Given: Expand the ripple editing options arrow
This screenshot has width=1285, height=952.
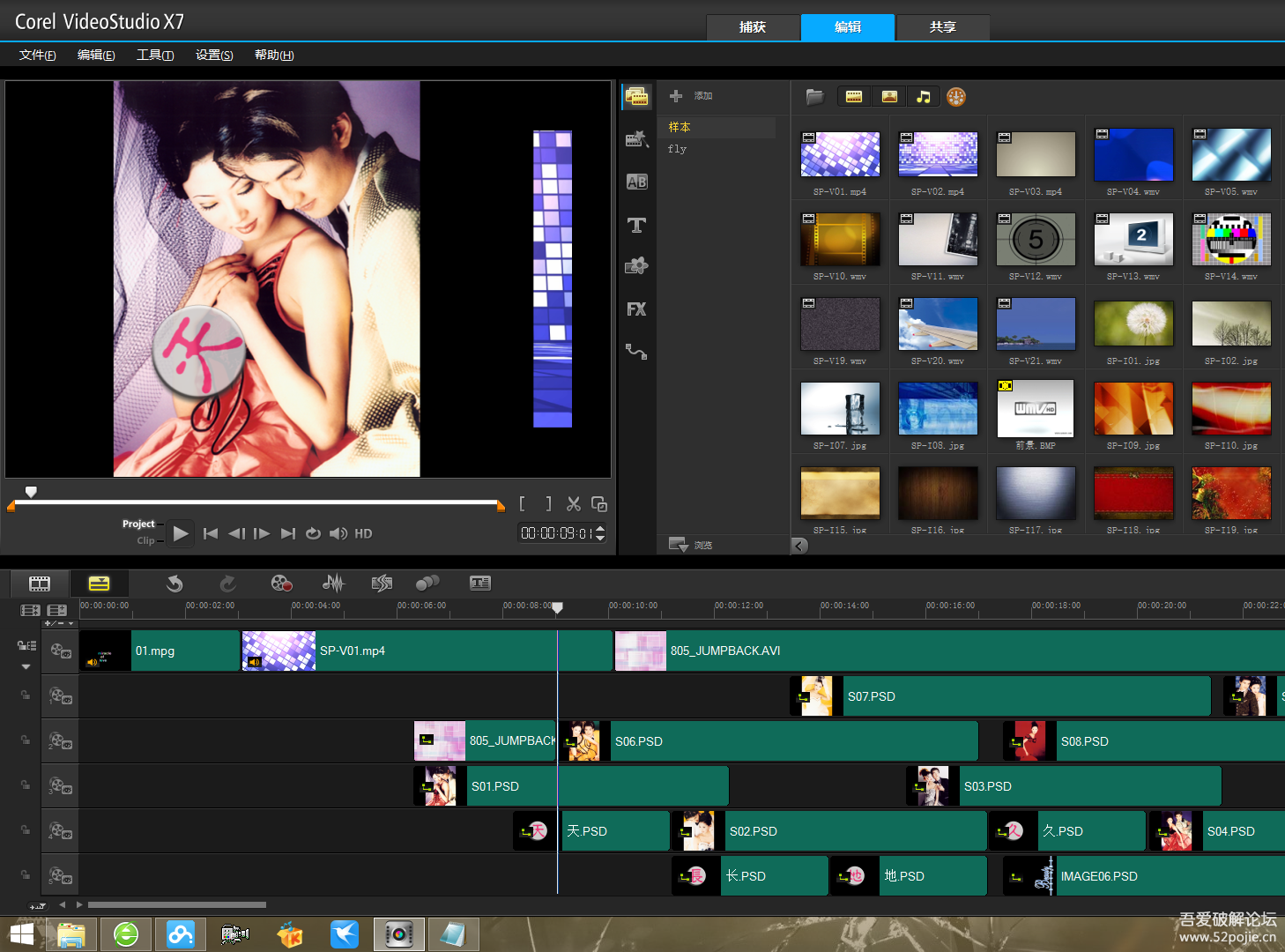Looking at the screenshot, I should pos(26,666).
